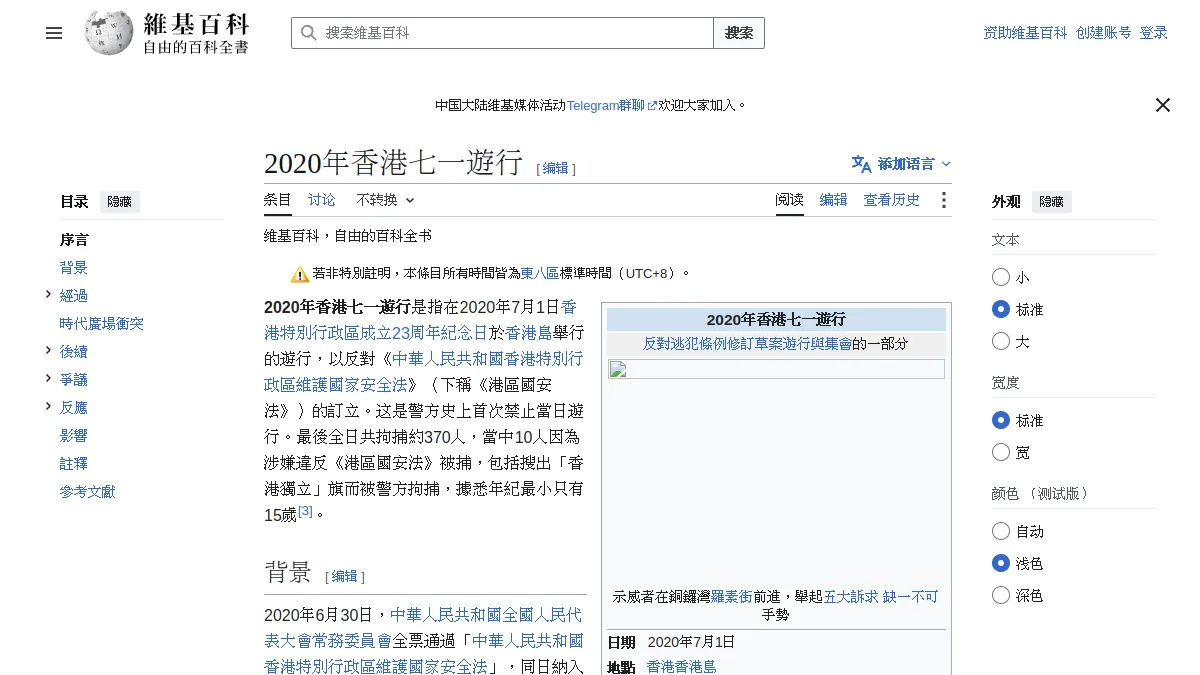Image resolution: width=1200 pixels, height=675 pixels.
Task: Select the 宽 width option
Action: click(1001, 452)
